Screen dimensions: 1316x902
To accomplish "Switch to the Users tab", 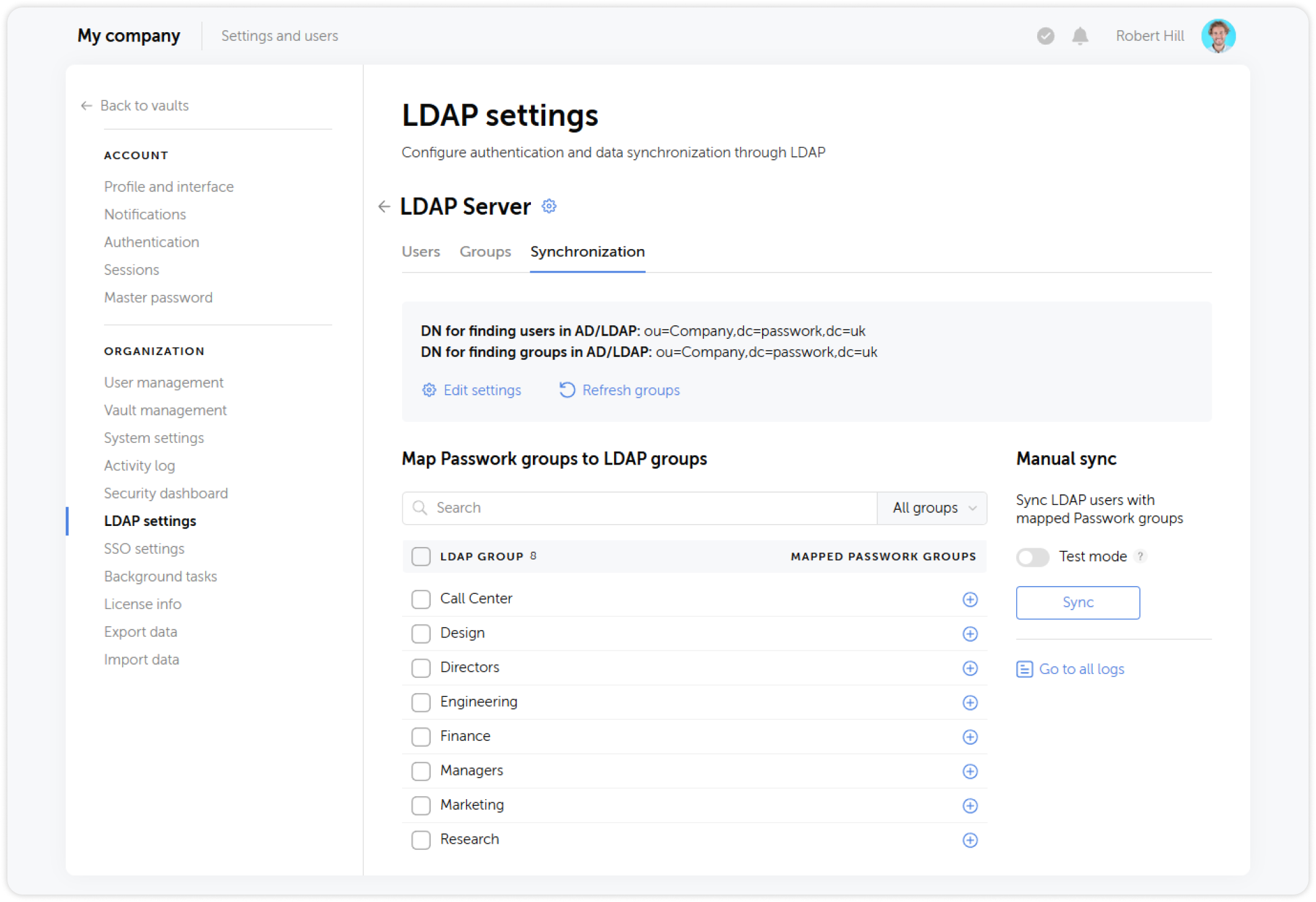I will [x=421, y=252].
